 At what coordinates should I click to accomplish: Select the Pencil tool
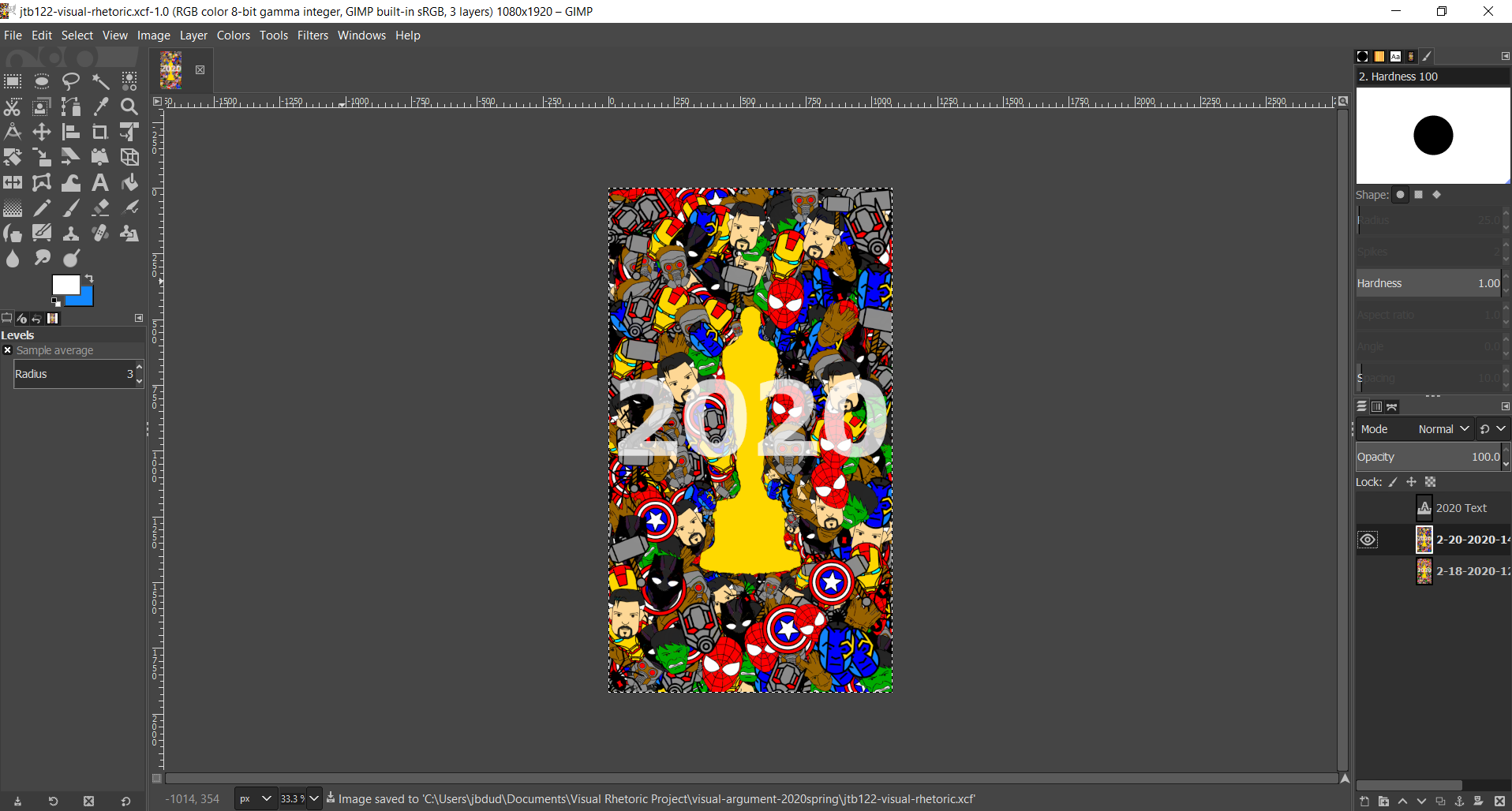click(x=42, y=207)
